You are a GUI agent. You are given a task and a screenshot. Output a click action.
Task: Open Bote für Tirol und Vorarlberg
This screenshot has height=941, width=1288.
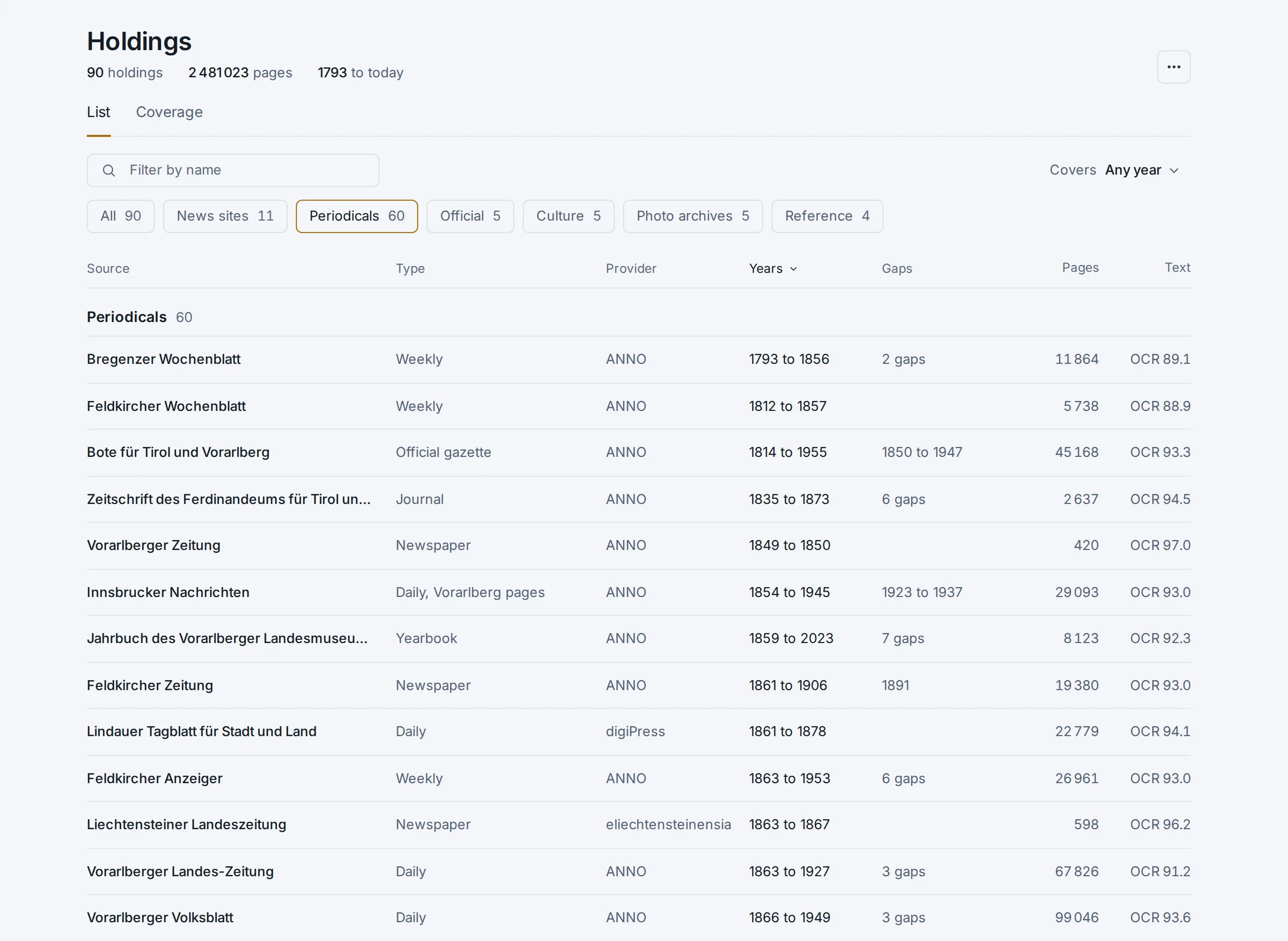coord(638,453)
